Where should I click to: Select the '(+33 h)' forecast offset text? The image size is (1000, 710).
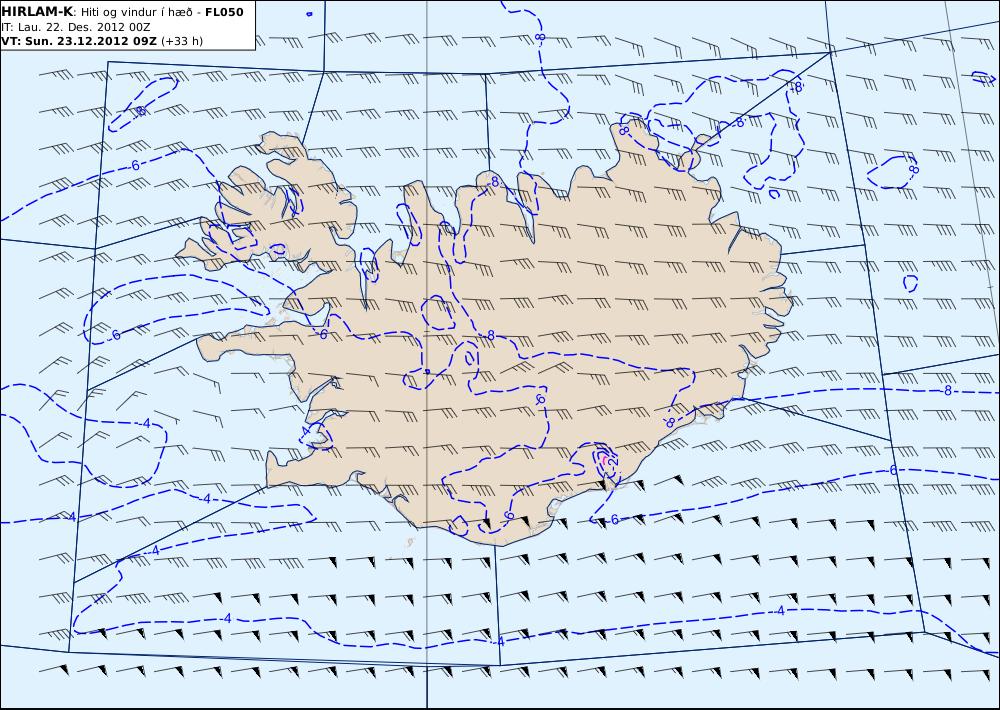[182, 41]
